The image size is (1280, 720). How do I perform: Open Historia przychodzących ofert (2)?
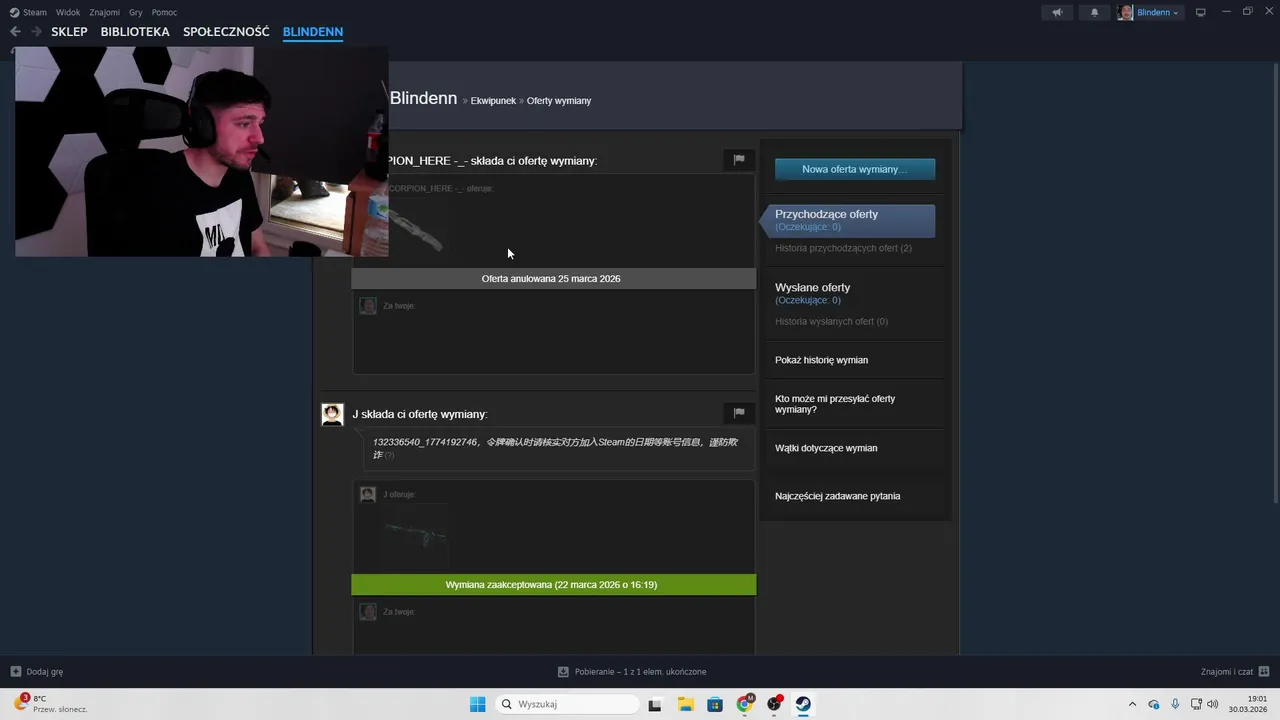pos(843,248)
